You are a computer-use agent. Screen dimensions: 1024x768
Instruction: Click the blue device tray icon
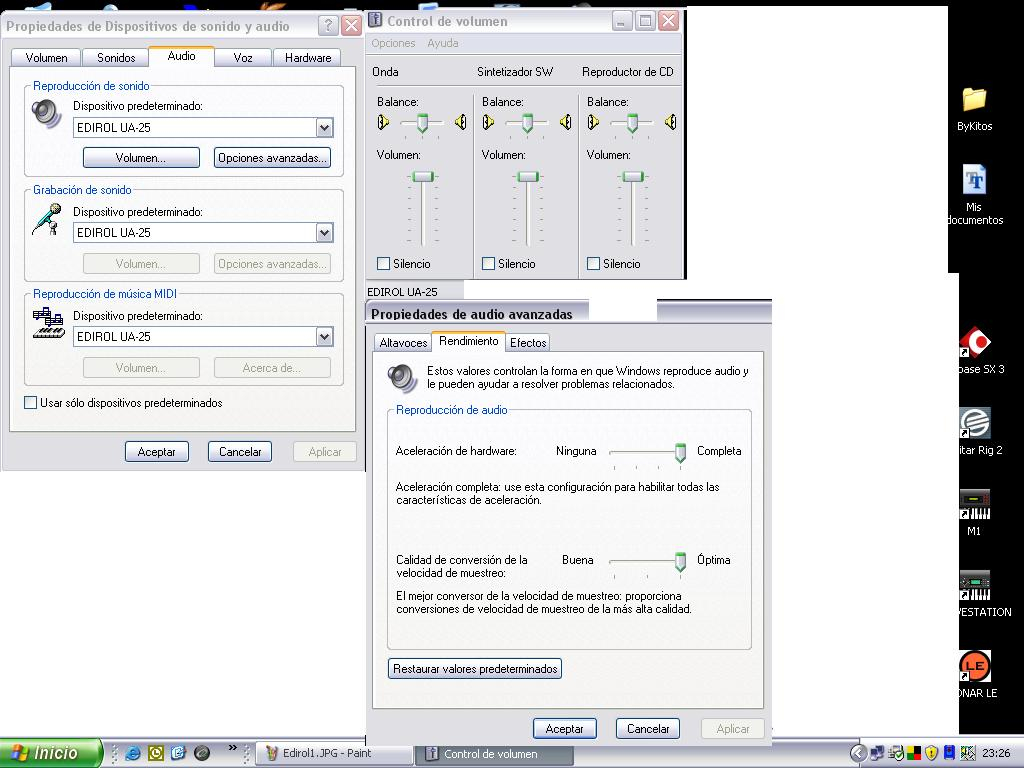[950, 753]
